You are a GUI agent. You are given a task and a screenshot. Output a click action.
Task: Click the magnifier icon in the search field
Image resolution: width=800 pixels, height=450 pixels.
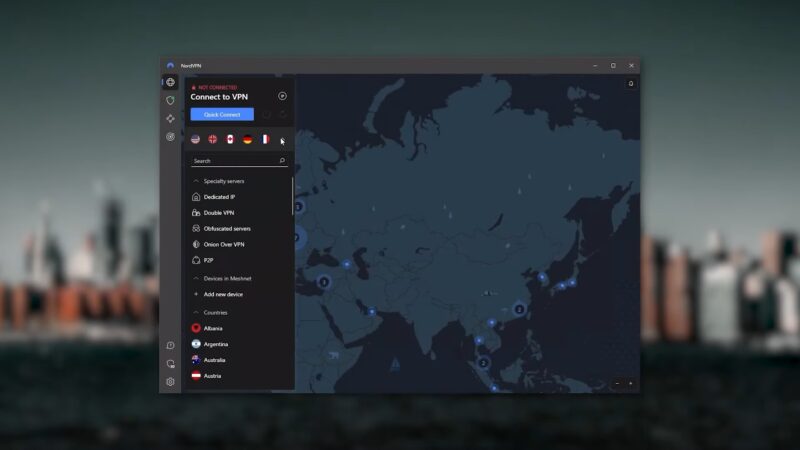tap(282, 161)
